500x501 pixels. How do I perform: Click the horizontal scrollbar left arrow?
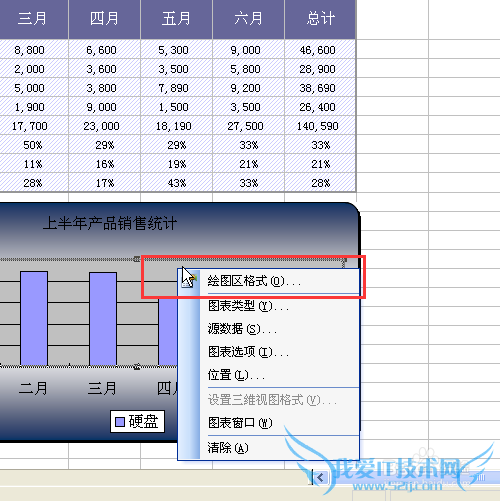pos(321,478)
